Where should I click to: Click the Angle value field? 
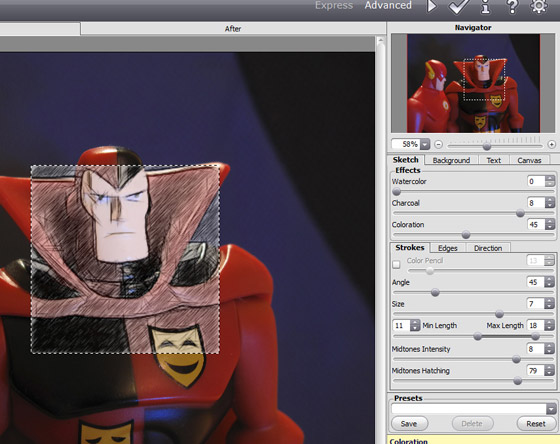point(535,282)
